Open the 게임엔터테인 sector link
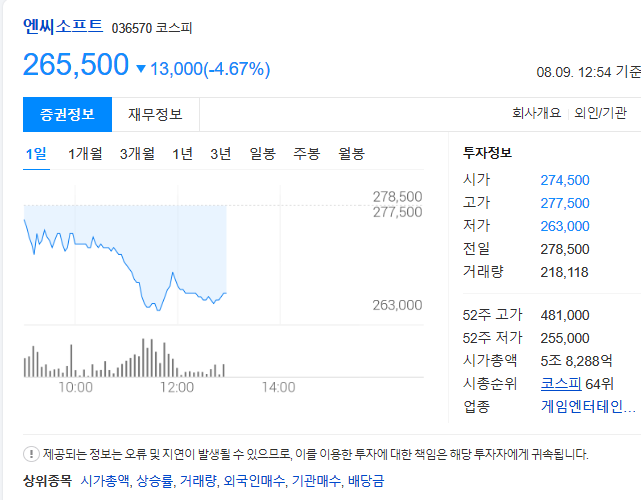641x500 pixels. click(588, 406)
